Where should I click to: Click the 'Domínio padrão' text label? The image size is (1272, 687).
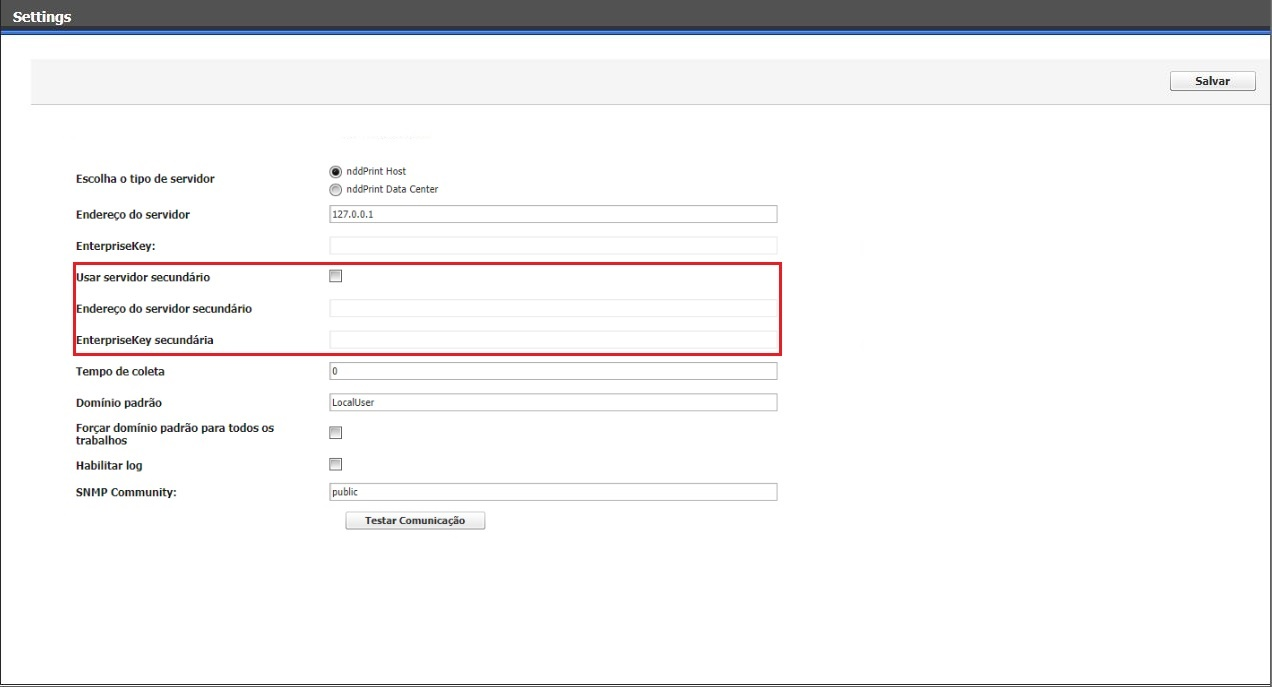pos(119,403)
